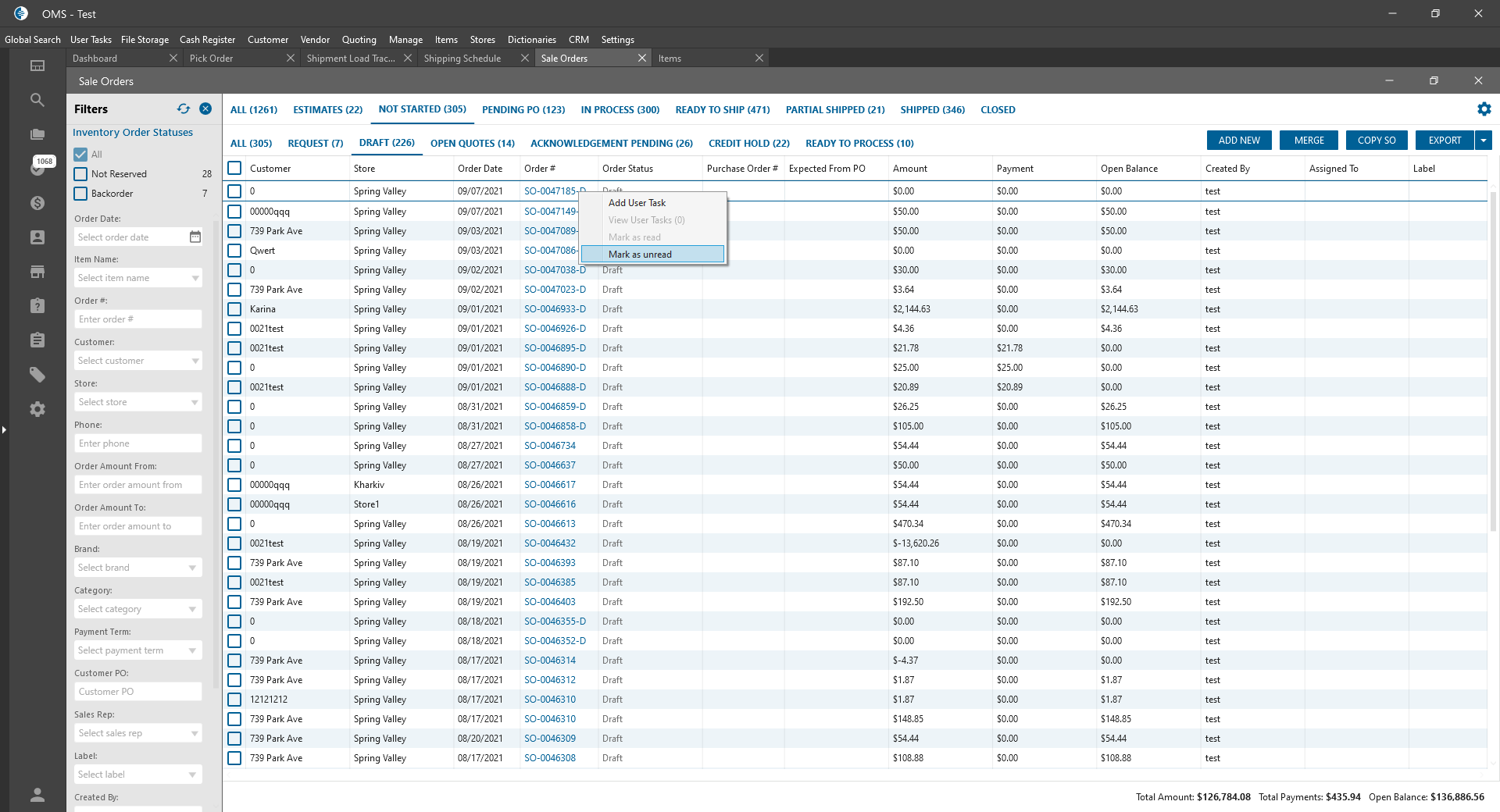This screenshot has width=1500, height=812.
Task: Enable the Backorder filter checkbox
Action: [x=80, y=194]
